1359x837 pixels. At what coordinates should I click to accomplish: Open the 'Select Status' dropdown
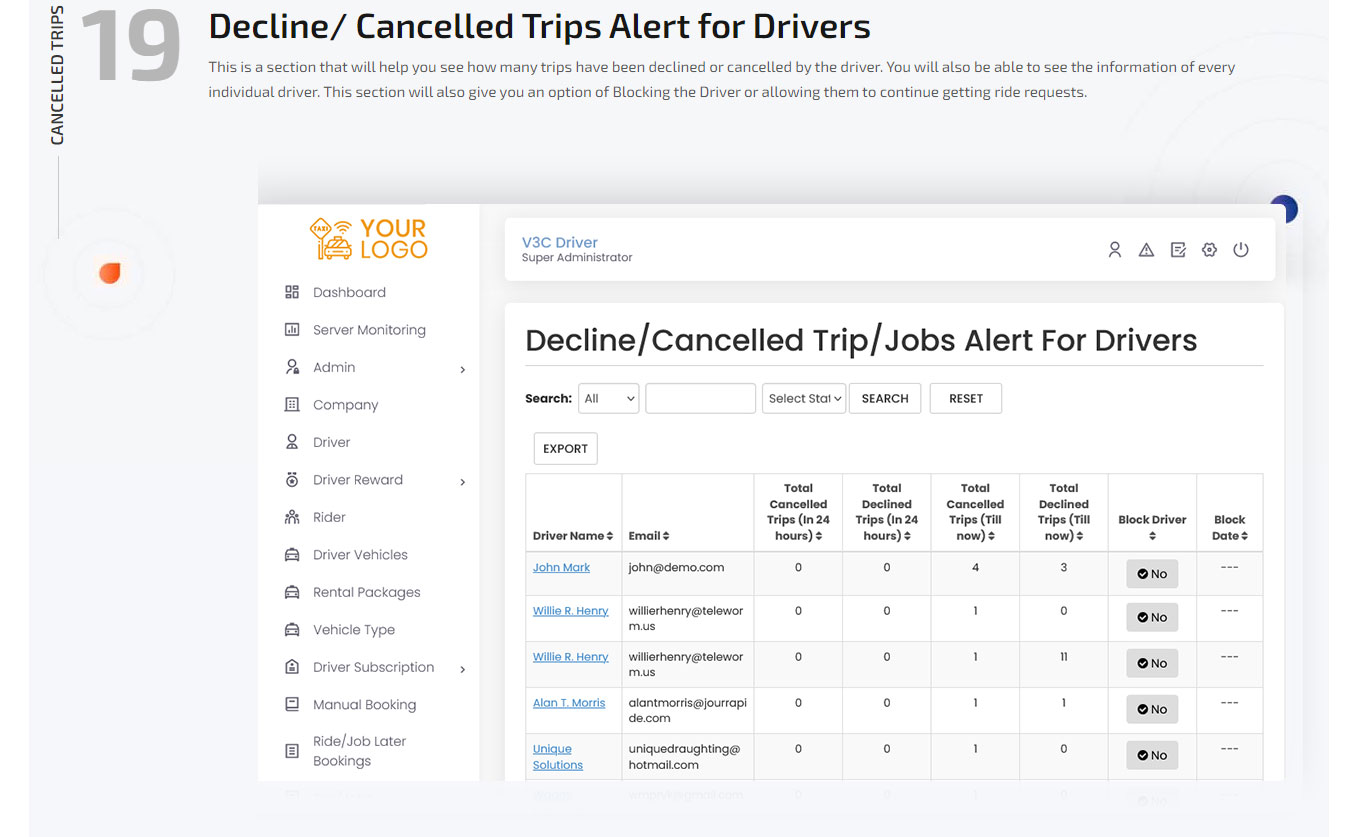[804, 398]
